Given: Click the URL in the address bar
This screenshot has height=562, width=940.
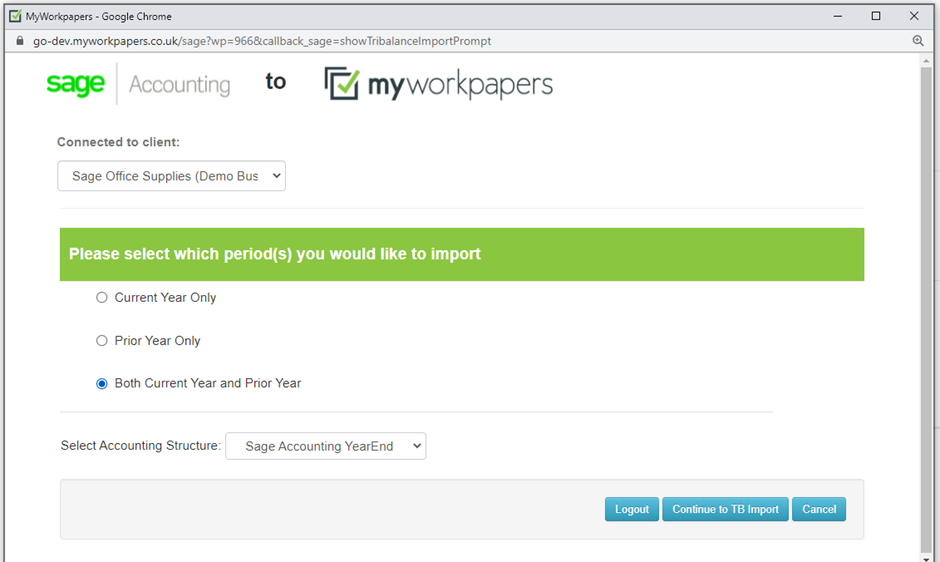Looking at the screenshot, I should tap(262, 41).
